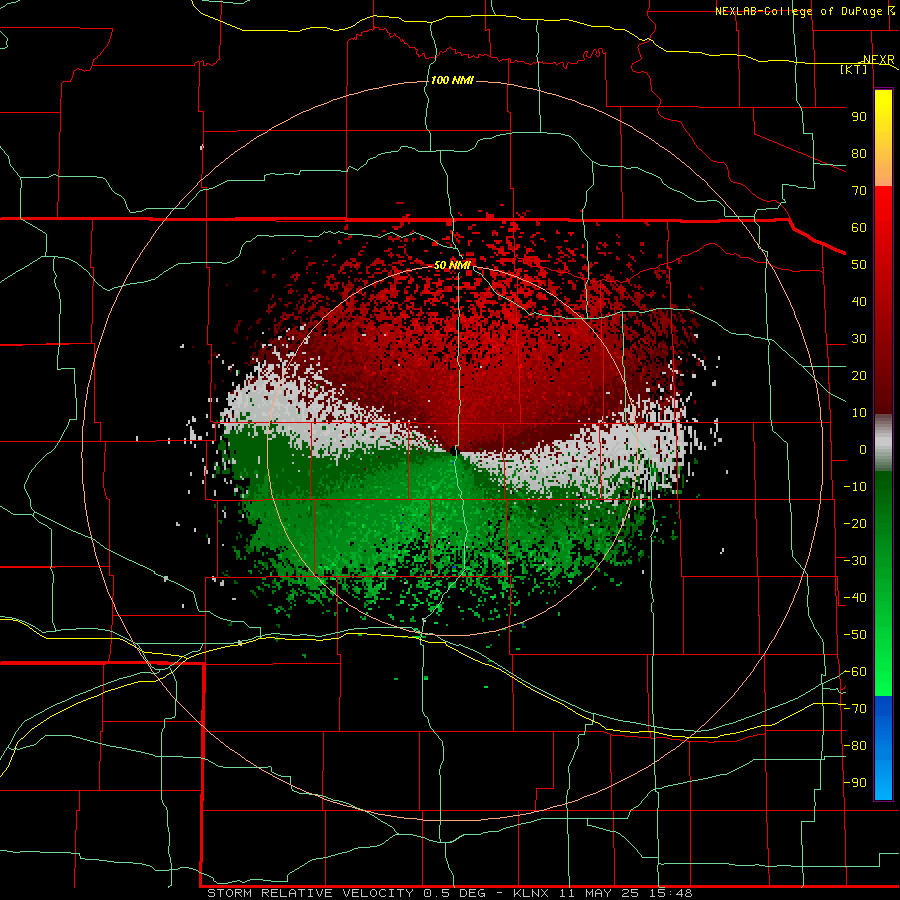
Task: Click the positive 60 scale value
Action: (859, 228)
